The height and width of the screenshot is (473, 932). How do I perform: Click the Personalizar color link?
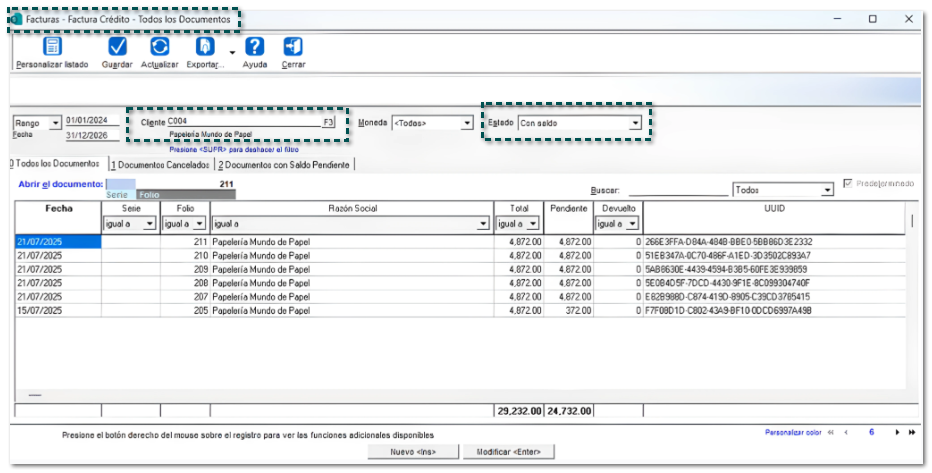[x=792, y=433]
